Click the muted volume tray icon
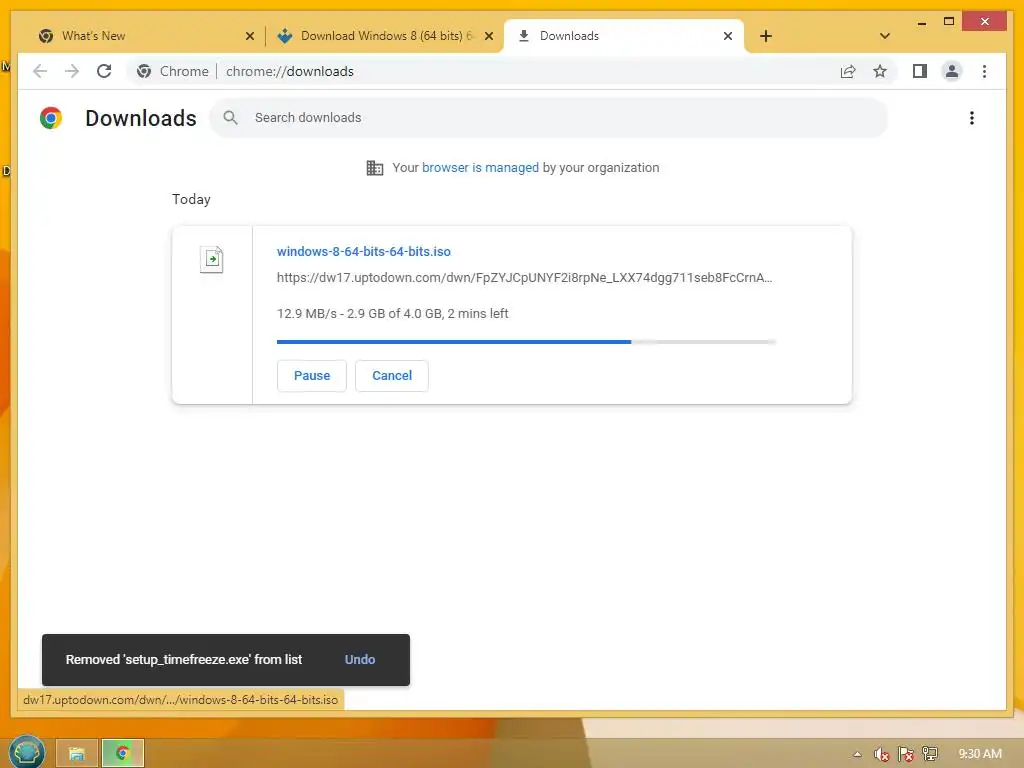This screenshot has width=1024, height=768. tap(882, 754)
